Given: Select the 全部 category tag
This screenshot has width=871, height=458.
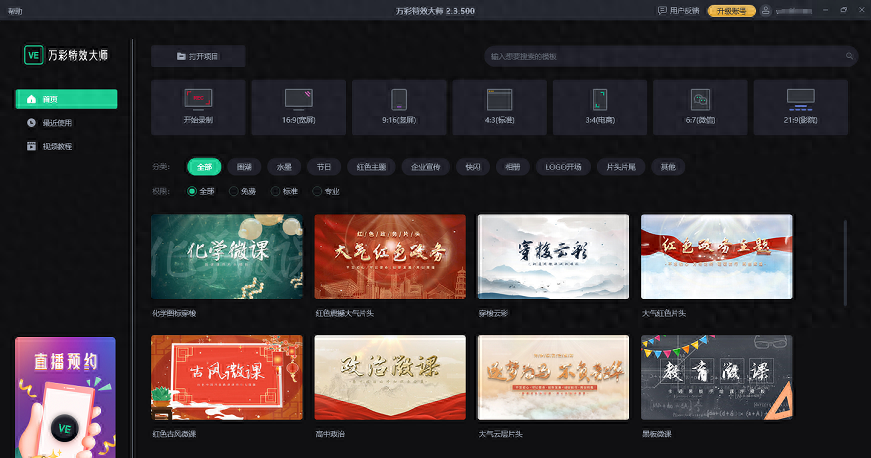Looking at the screenshot, I should (x=204, y=167).
